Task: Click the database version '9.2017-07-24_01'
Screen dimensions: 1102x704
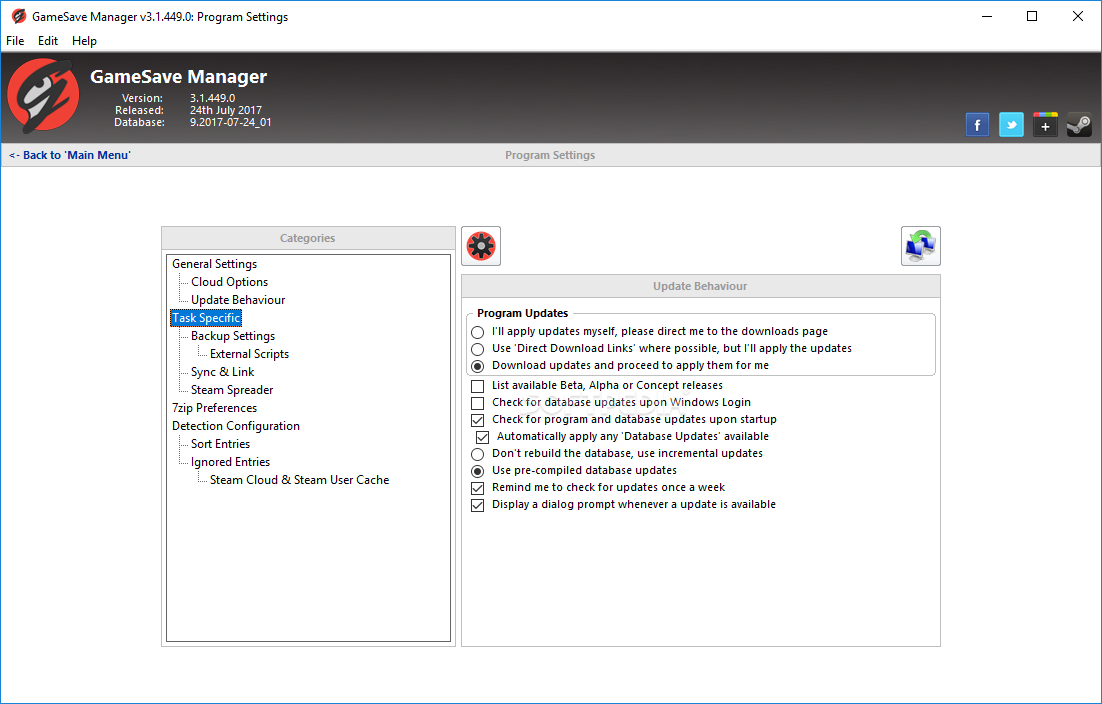Action: click(231, 122)
